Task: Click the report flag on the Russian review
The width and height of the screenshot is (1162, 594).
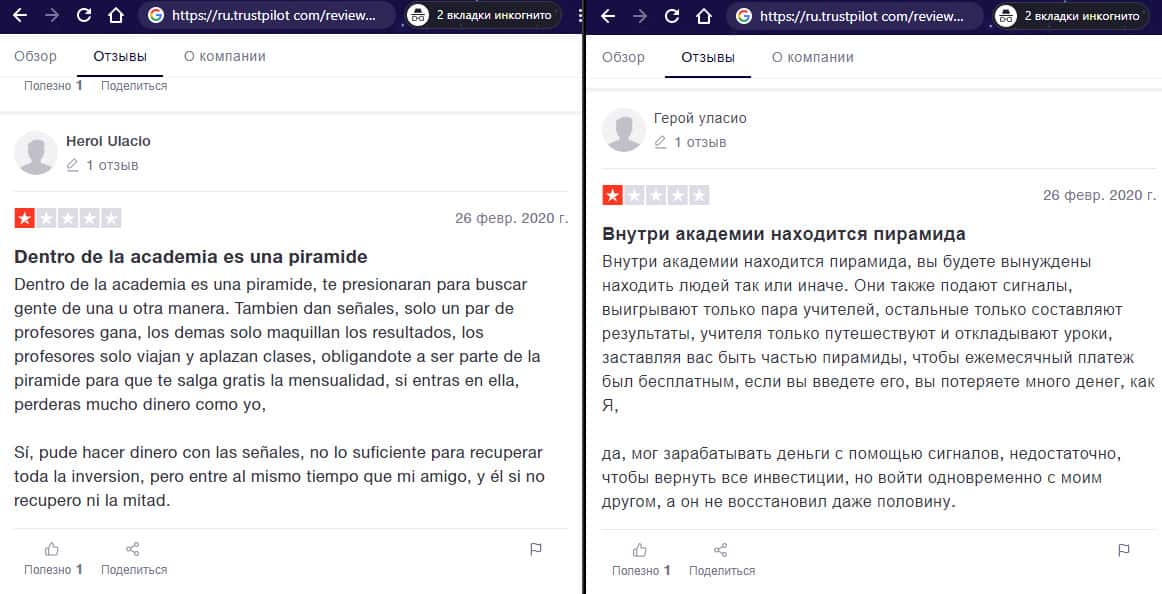Action: (x=1124, y=550)
